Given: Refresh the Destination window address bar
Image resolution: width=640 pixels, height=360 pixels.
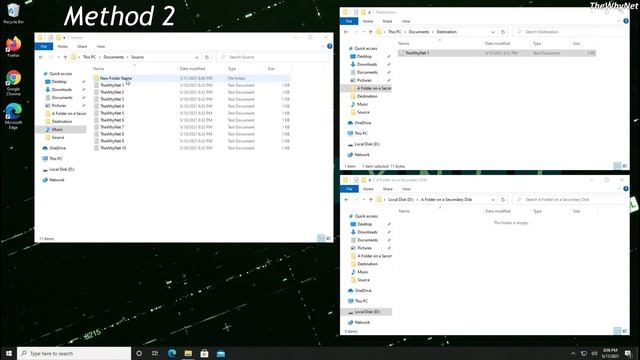Looking at the screenshot, I should click(x=503, y=32).
